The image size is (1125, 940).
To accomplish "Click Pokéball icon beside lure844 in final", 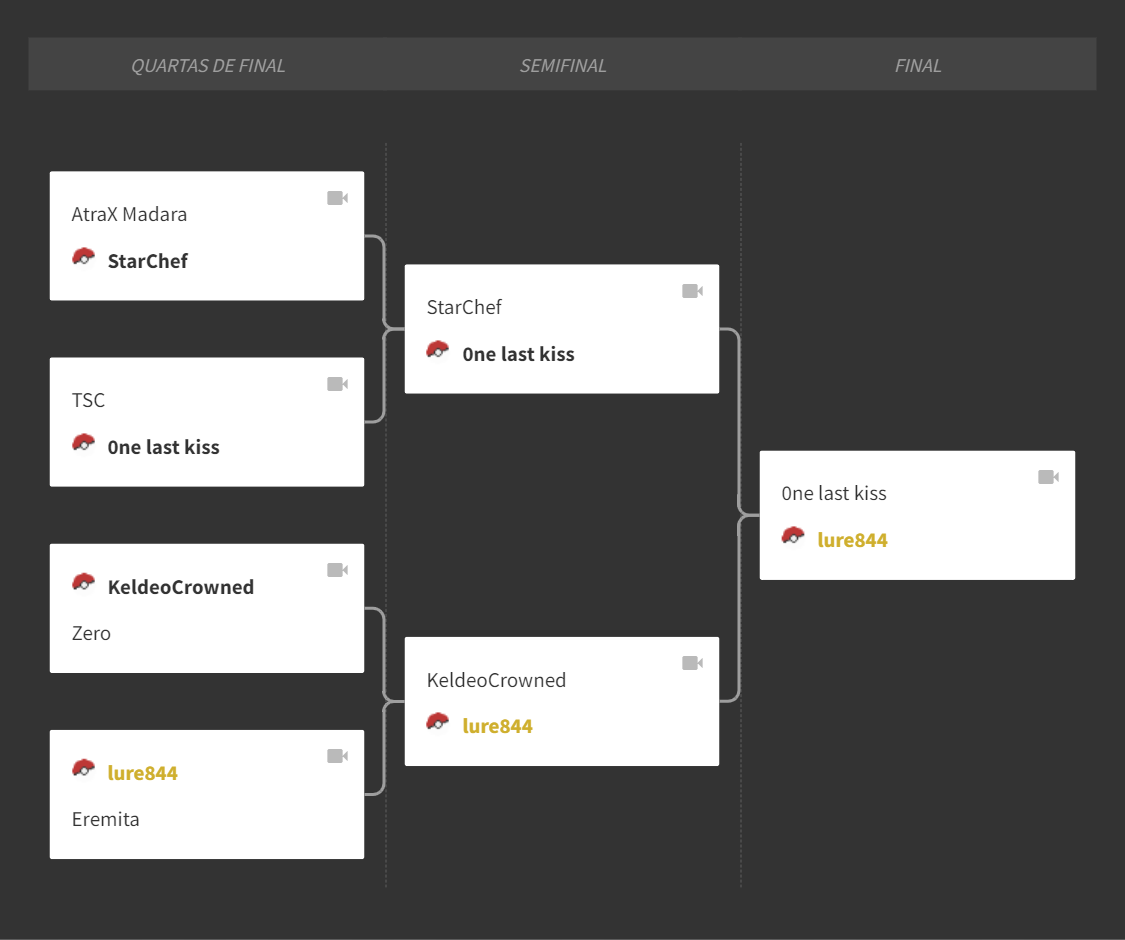I will click(793, 536).
